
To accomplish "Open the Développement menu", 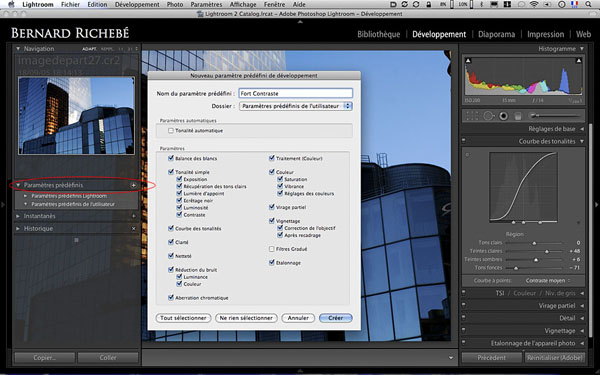I will 137,4.
